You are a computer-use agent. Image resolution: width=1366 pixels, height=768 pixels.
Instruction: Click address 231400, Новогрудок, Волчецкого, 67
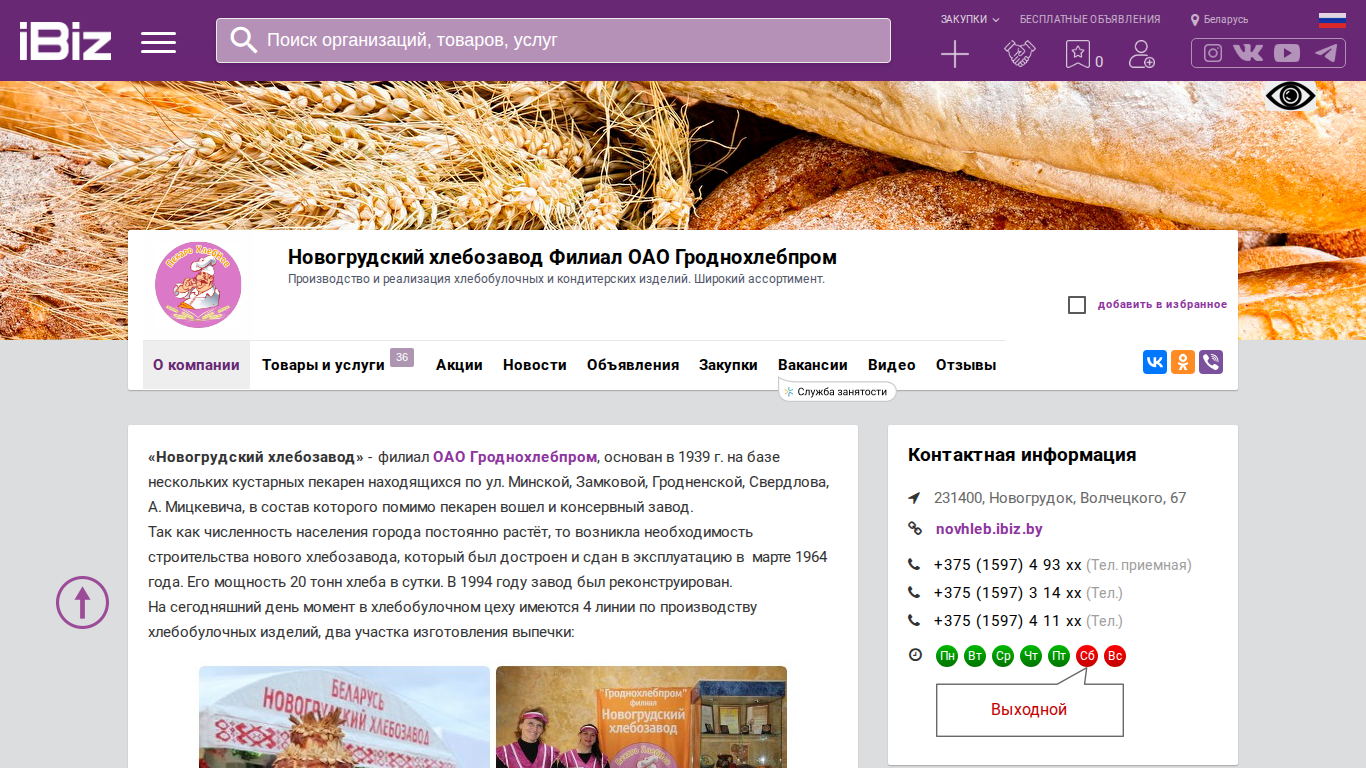(x=1060, y=498)
